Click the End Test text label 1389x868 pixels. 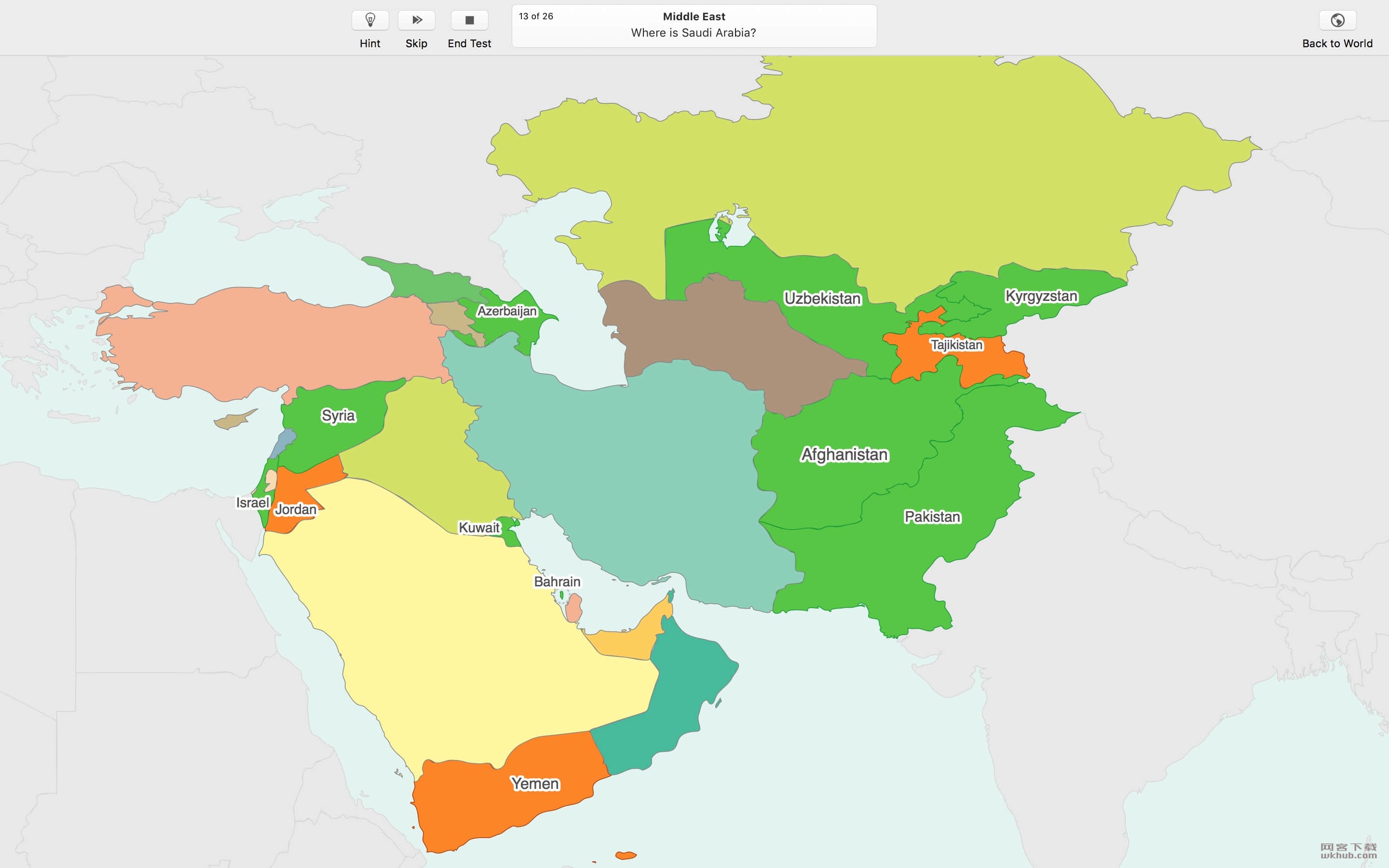pyautogui.click(x=469, y=43)
